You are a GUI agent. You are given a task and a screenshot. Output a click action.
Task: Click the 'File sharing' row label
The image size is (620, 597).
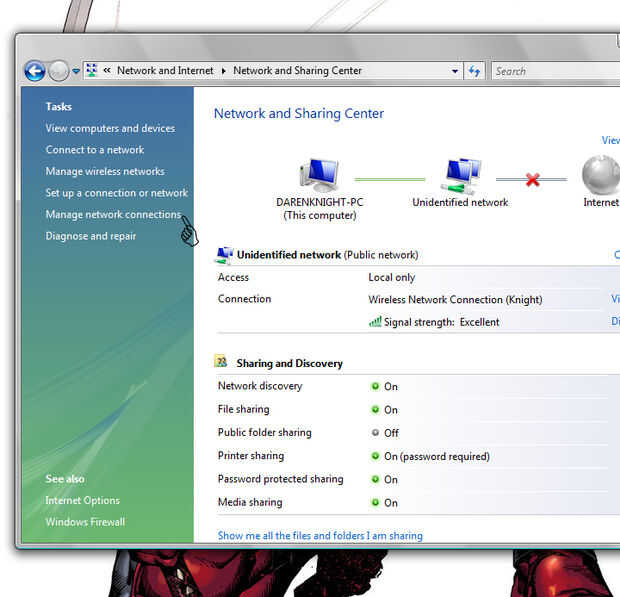(244, 409)
